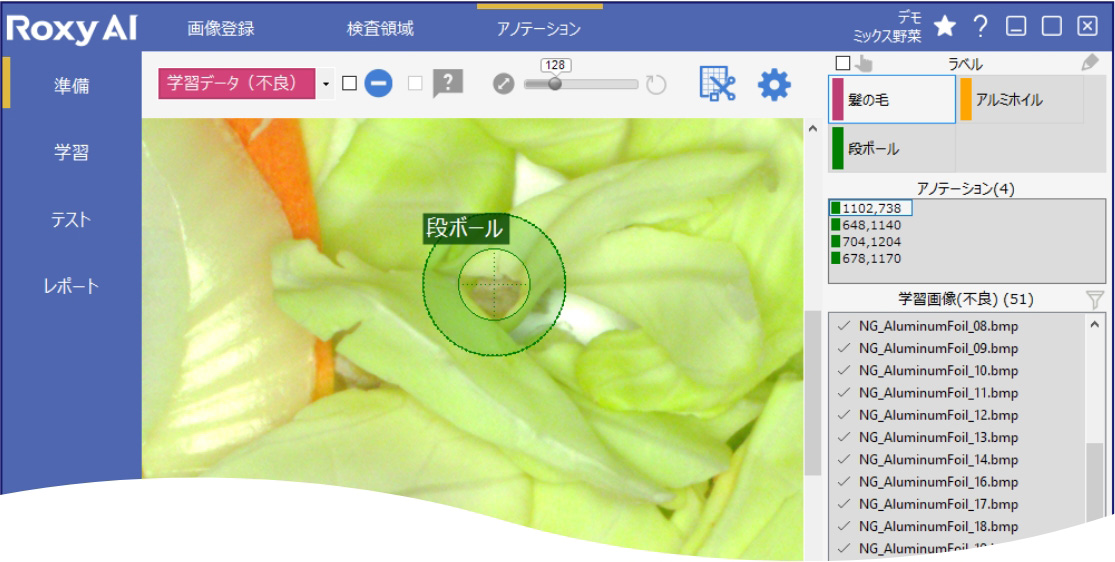Go to 準備 in the sidebar
1115x562 pixels.
point(72,86)
